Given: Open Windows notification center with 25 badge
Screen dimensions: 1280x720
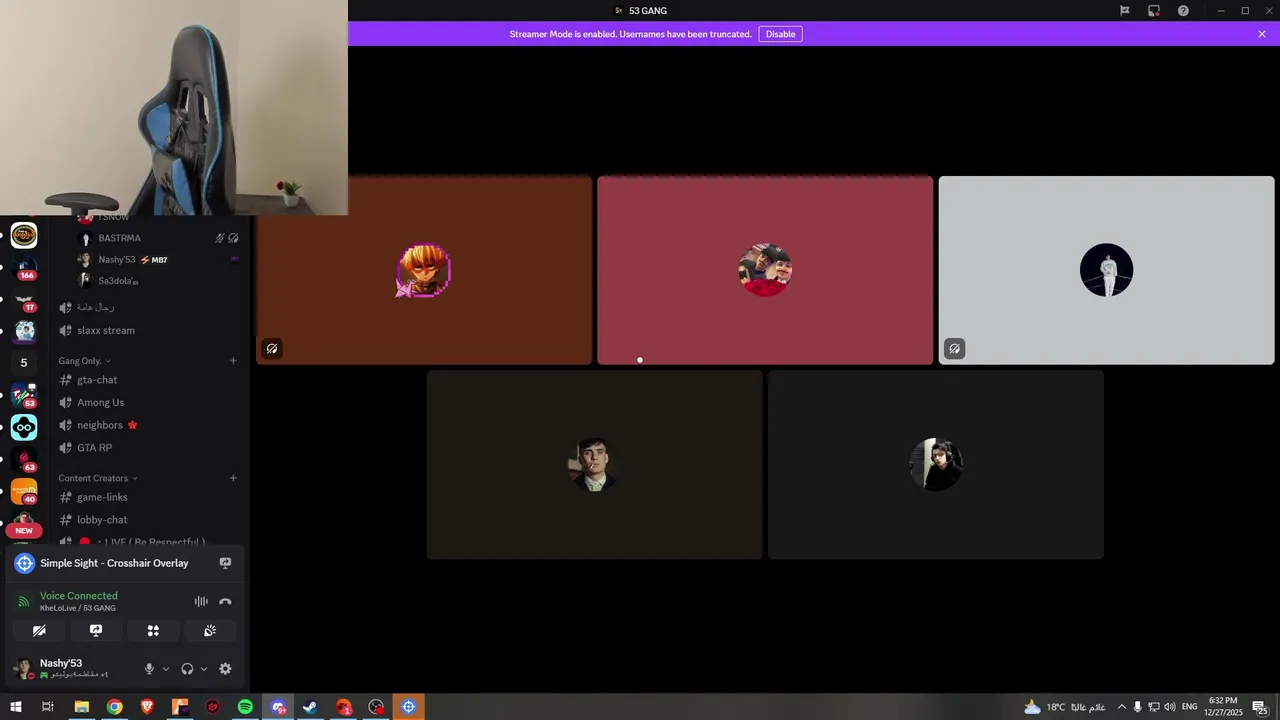Looking at the screenshot, I should click(1260, 707).
